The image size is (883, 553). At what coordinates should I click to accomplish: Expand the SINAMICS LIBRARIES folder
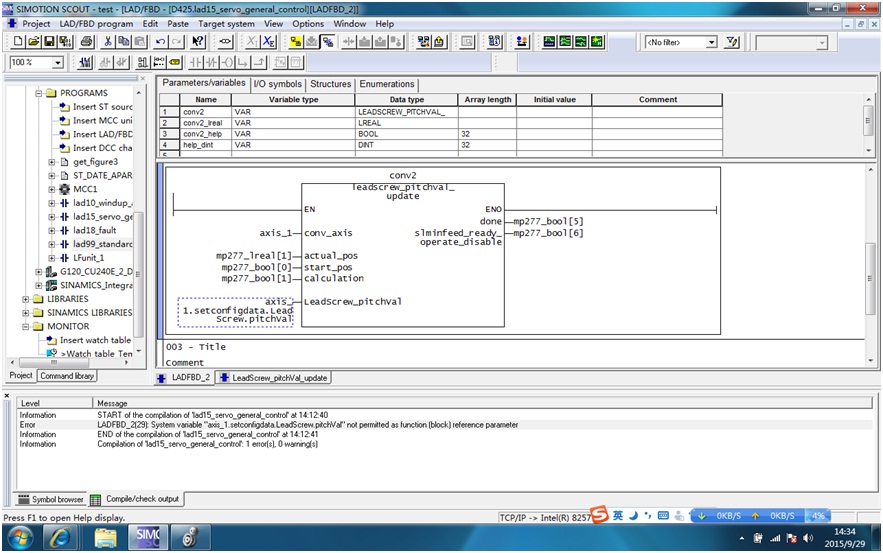coord(26,313)
